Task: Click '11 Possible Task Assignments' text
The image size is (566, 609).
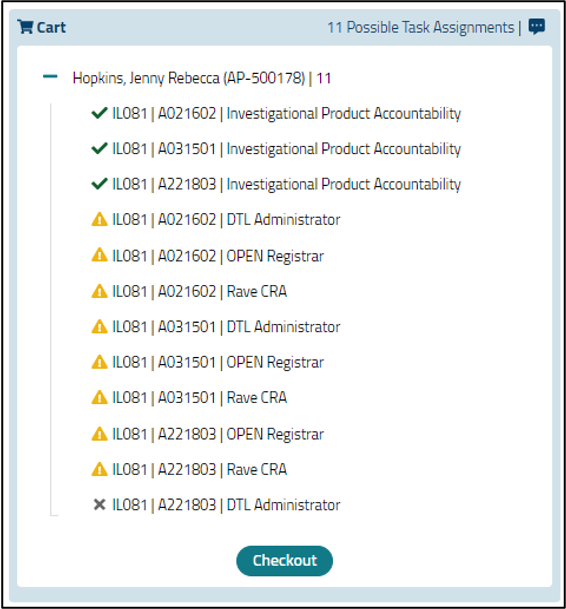Action: click(x=421, y=28)
